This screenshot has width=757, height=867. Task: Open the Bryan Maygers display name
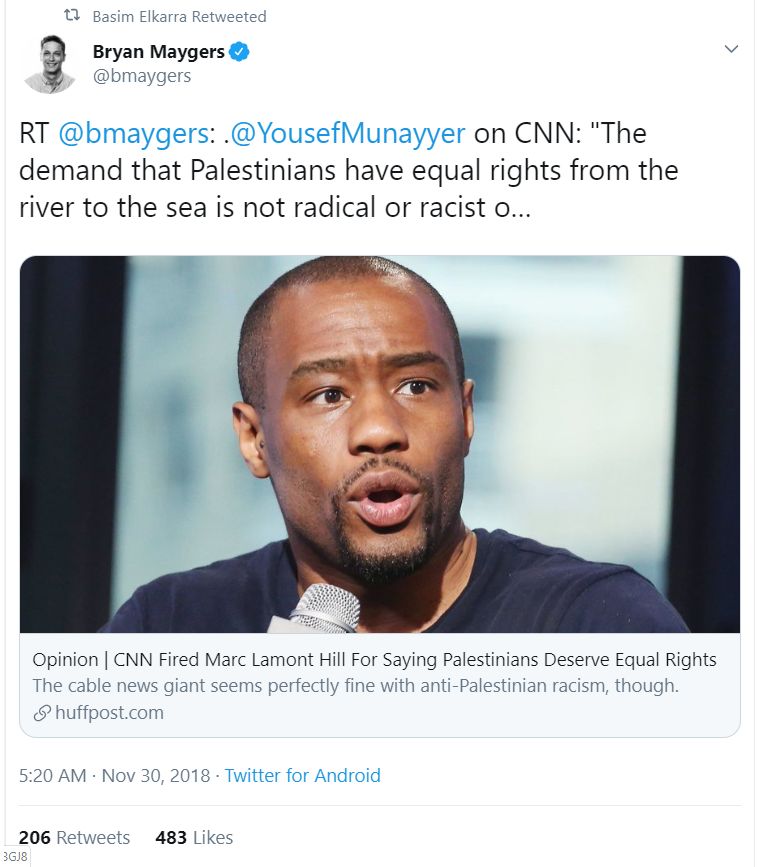(157, 51)
